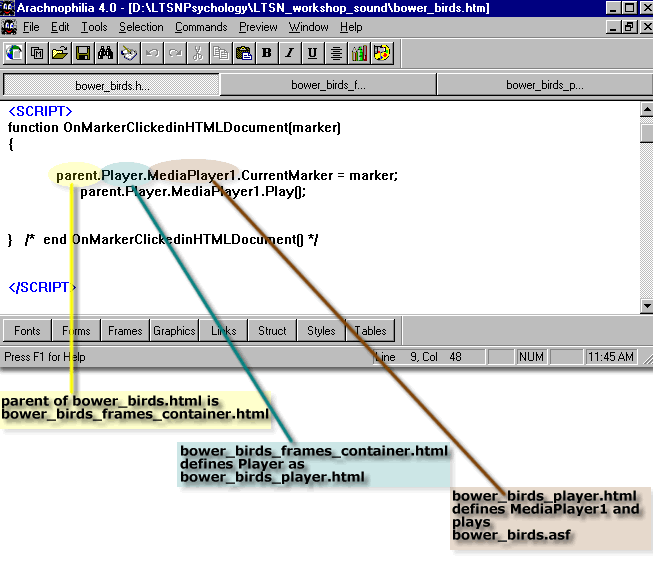
Task: Switch to the bower_birds_p... document tab
Action: coord(544,85)
